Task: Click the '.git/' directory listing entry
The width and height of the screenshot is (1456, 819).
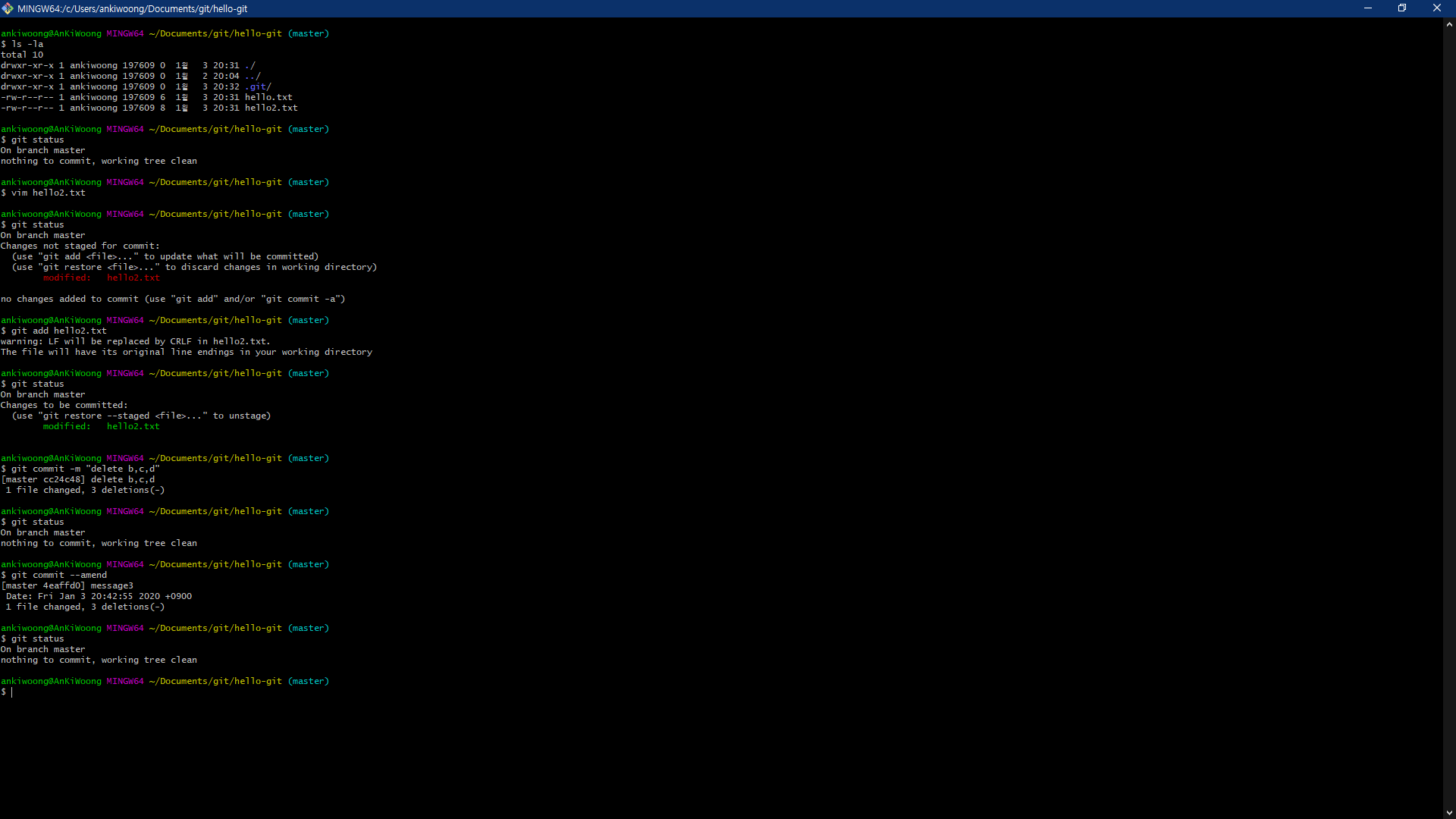Action: point(258,87)
